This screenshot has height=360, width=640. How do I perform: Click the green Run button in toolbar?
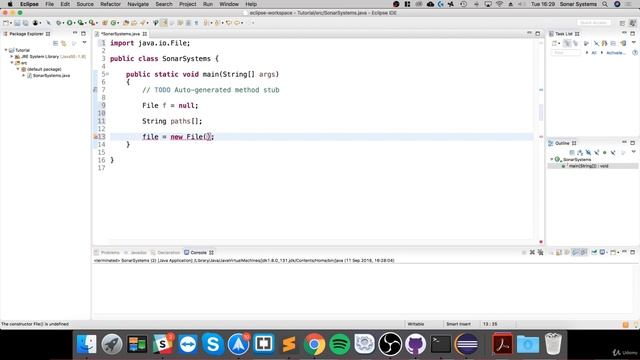click(69, 23)
